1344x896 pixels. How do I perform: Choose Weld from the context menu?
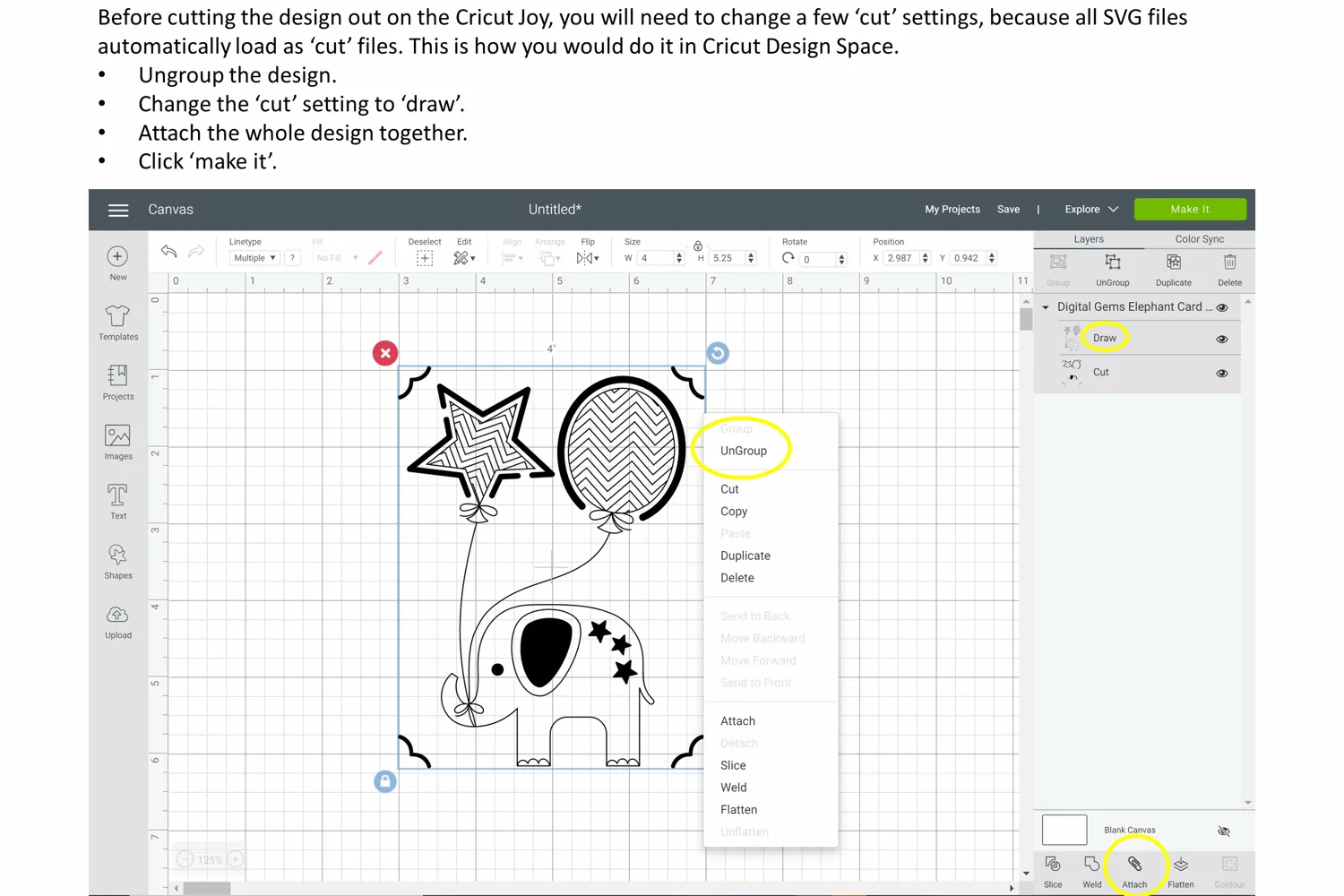pyautogui.click(x=733, y=788)
